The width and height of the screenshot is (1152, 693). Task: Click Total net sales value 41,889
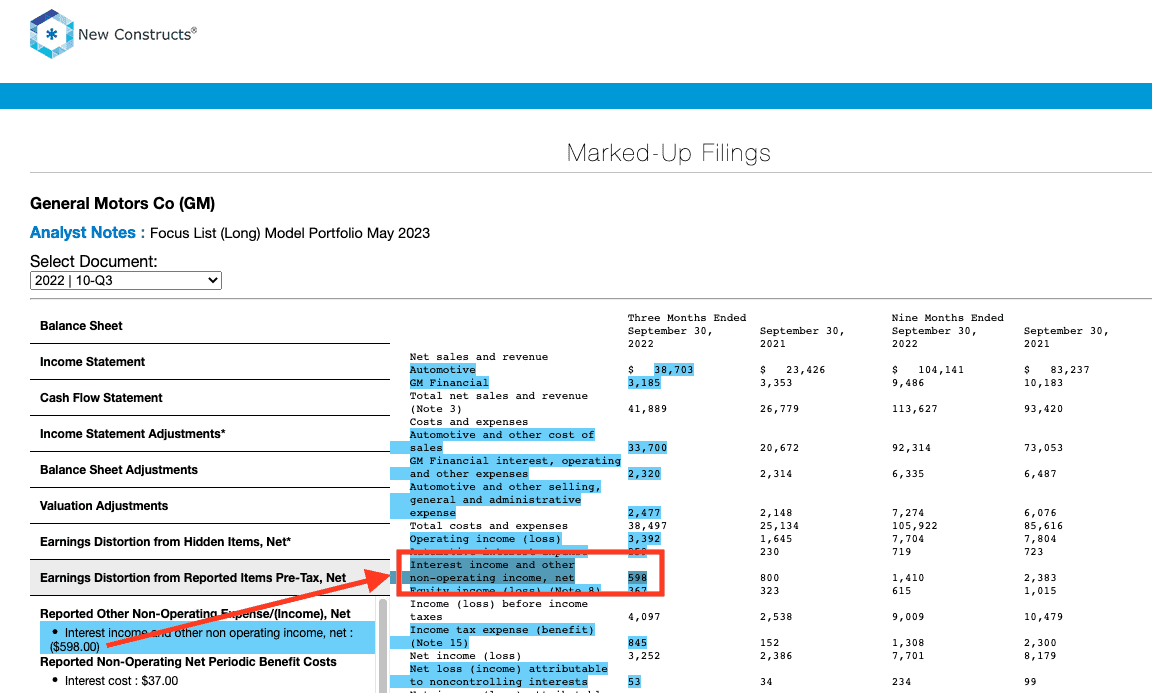pyautogui.click(x=647, y=409)
